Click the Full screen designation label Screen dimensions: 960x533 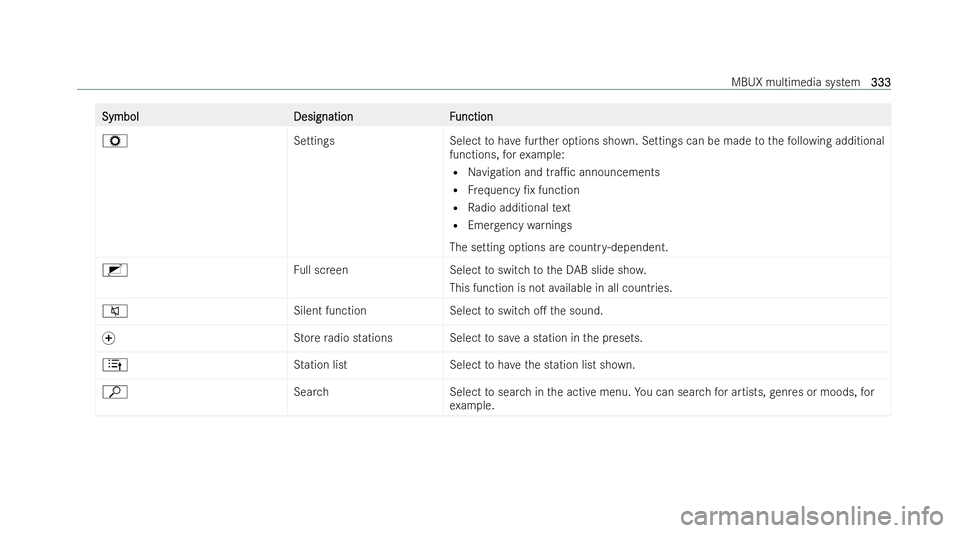point(321,270)
